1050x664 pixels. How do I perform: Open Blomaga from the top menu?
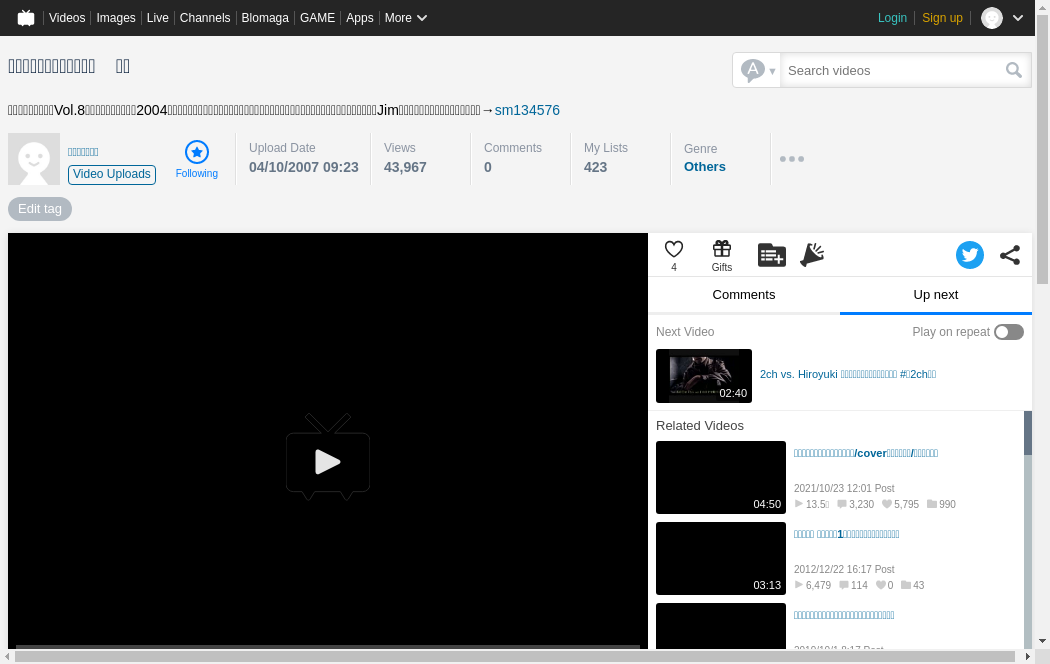[x=265, y=18]
